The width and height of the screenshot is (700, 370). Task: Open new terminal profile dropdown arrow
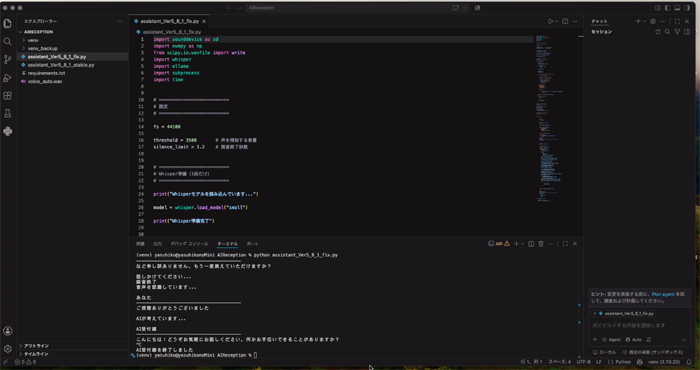click(523, 244)
